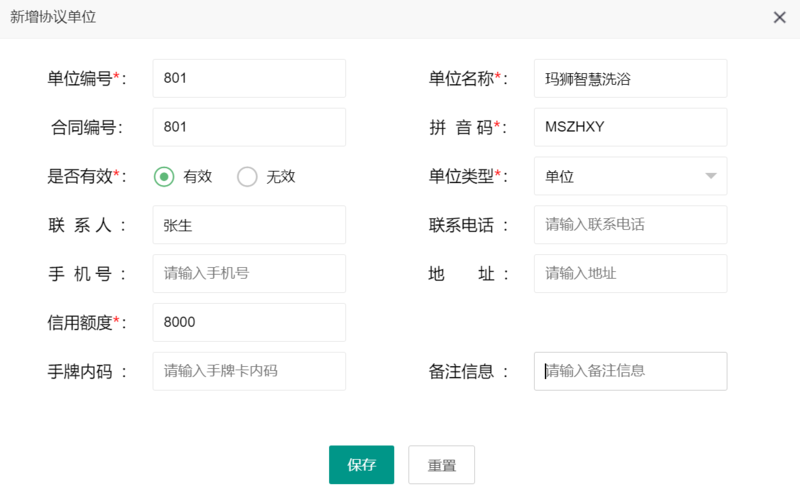Click the 备注信息 input field
800x495 pixels.
coord(630,371)
